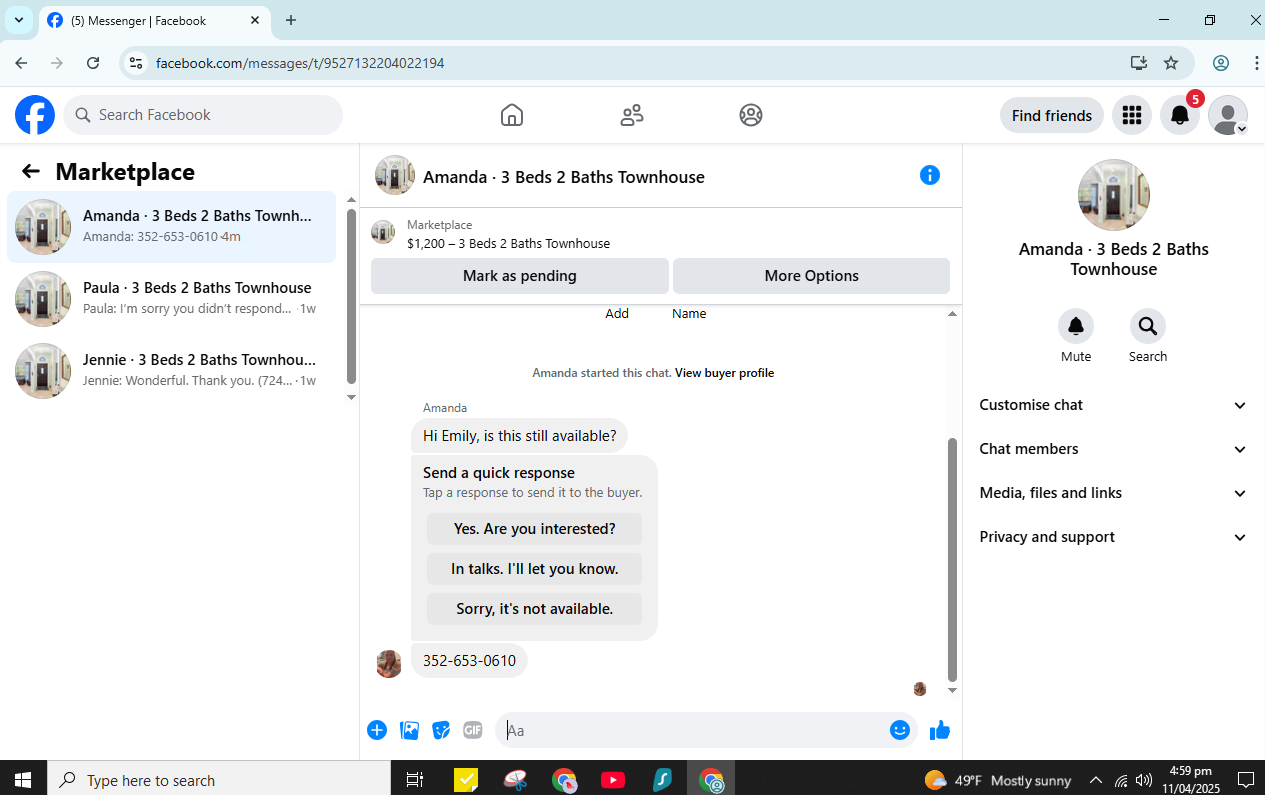Click the conversation list scrollbar
Image resolution: width=1265 pixels, height=795 pixels.
tap(351, 296)
